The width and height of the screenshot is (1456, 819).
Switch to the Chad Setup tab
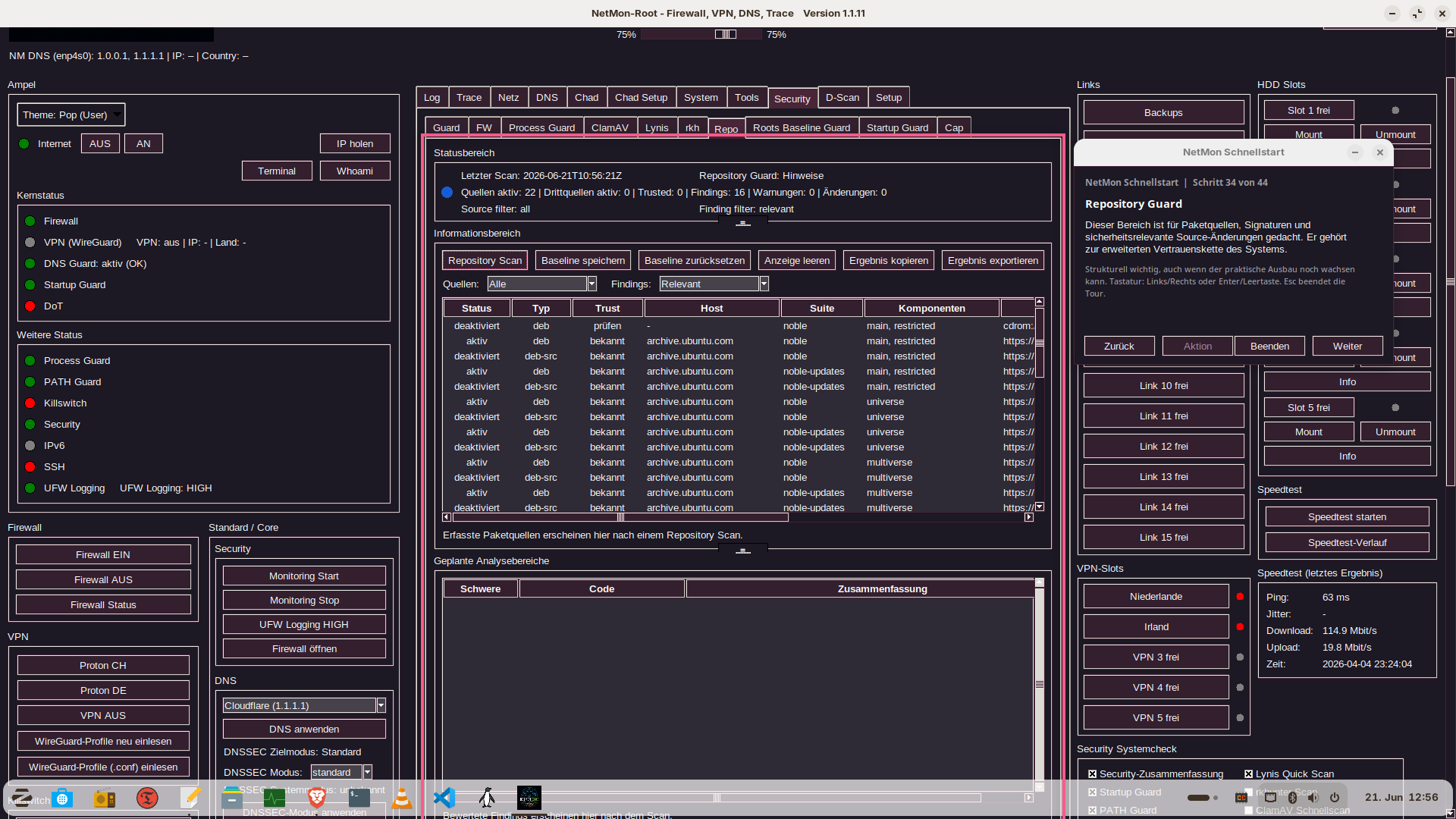(641, 98)
